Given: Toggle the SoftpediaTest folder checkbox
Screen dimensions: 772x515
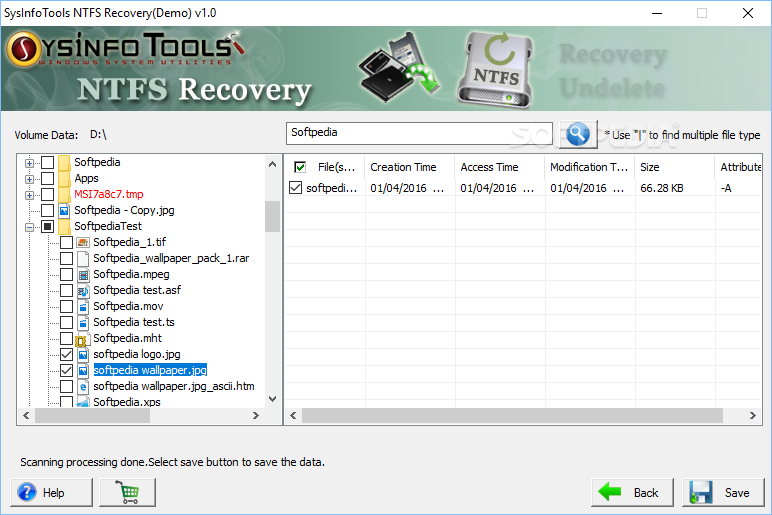Looking at the screenshot, I should [x=47, y=226].
